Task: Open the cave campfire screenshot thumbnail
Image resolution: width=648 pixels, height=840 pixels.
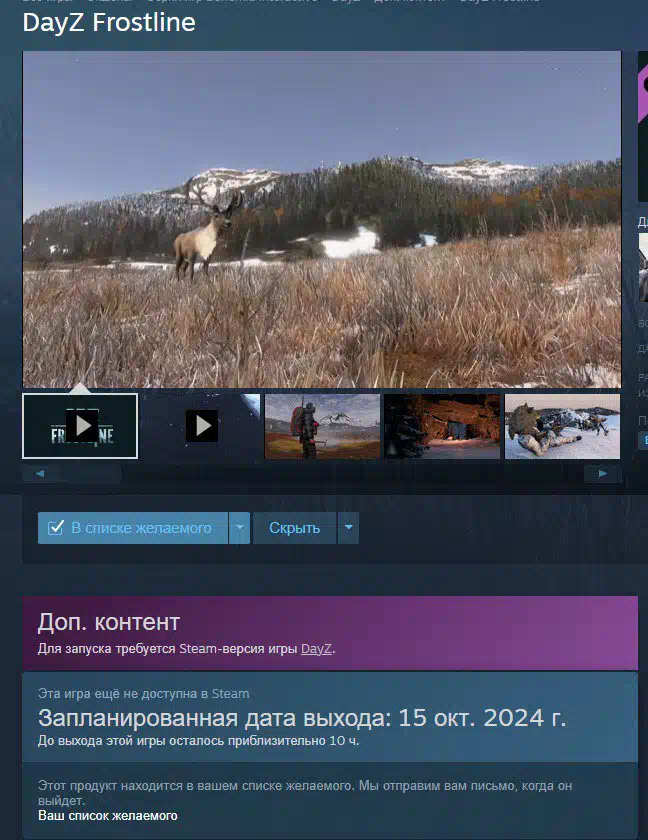Action: coord(442,426)
